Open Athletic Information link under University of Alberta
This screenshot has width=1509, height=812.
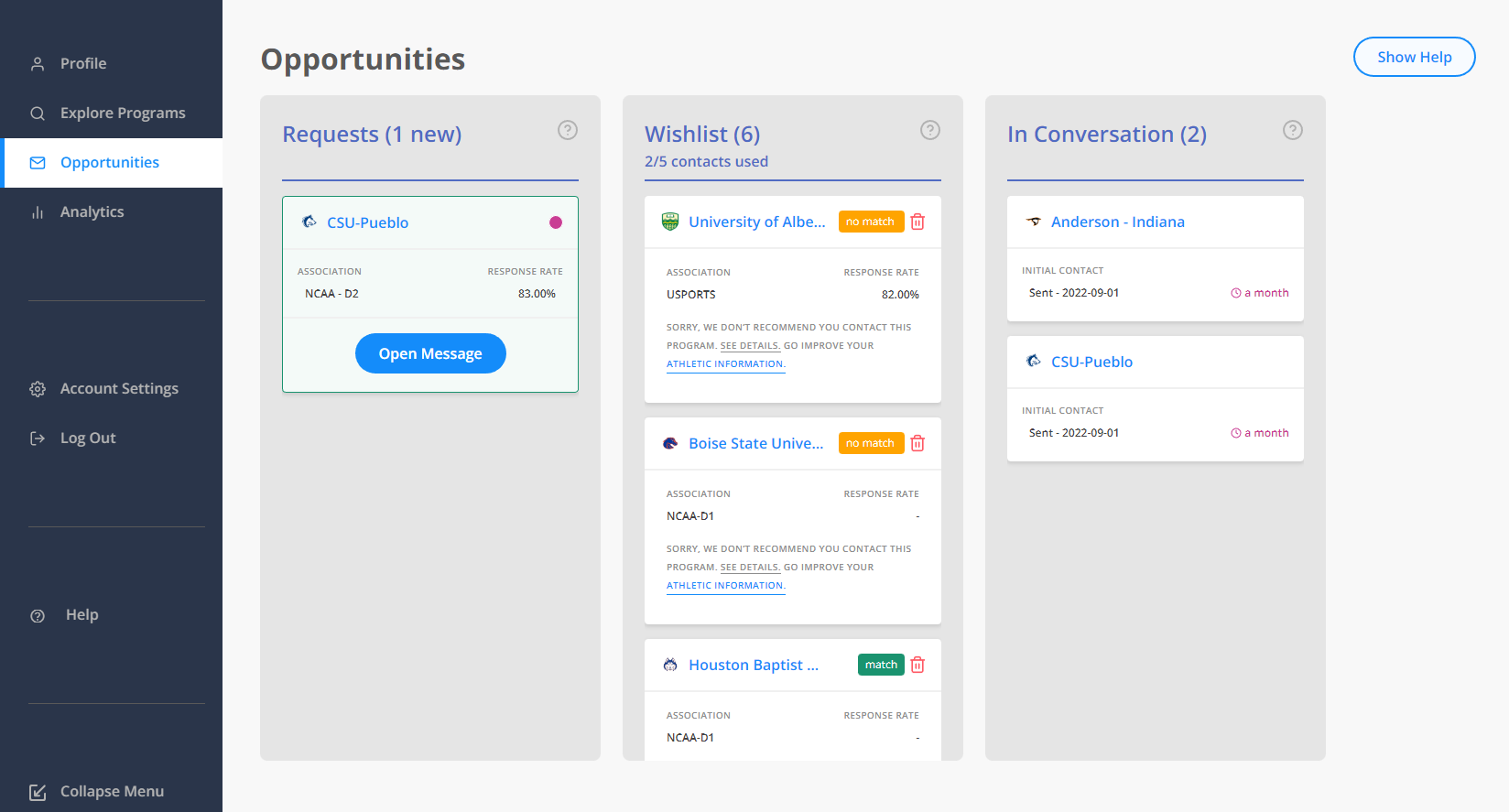(725, 364)
